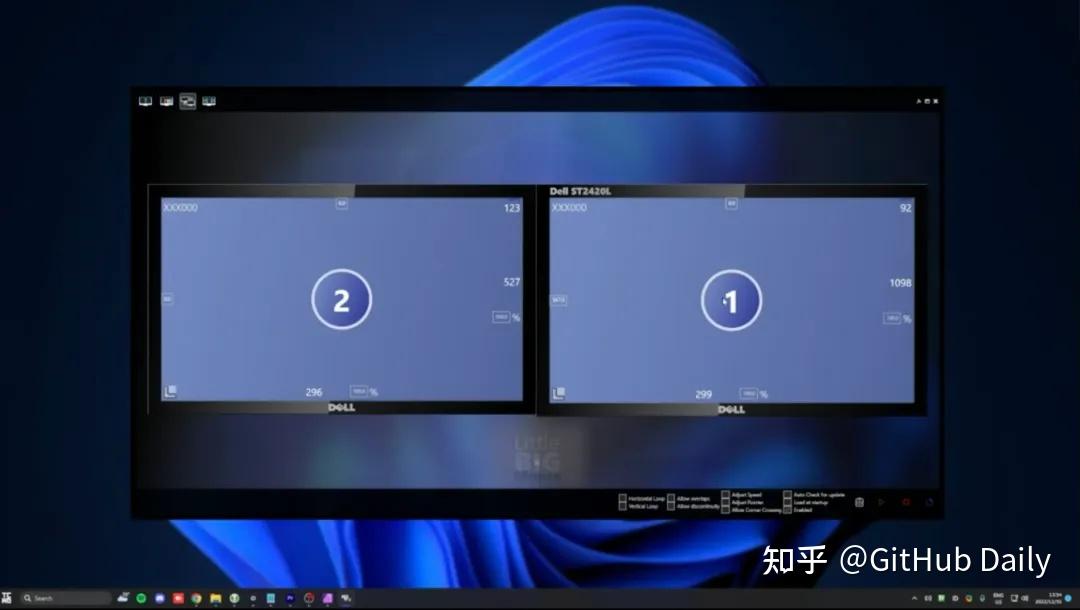Select the fourth view mode icon in top toolbar
The height and width of the screenshot is (610, 1080).
[x=209, y=101]
